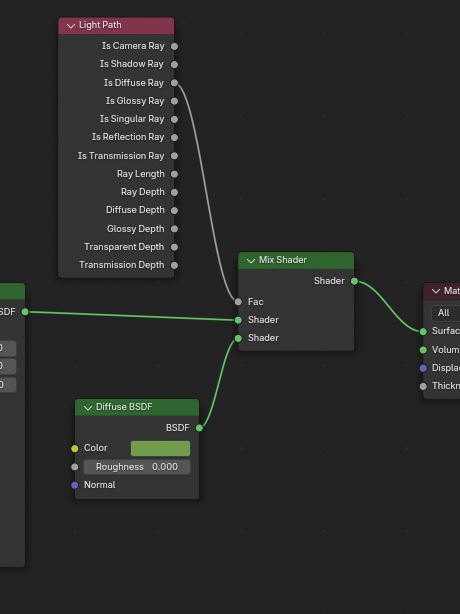Click the Is Shadow Ray output socket
The image size is (460, 614).
tap(175, 64)
